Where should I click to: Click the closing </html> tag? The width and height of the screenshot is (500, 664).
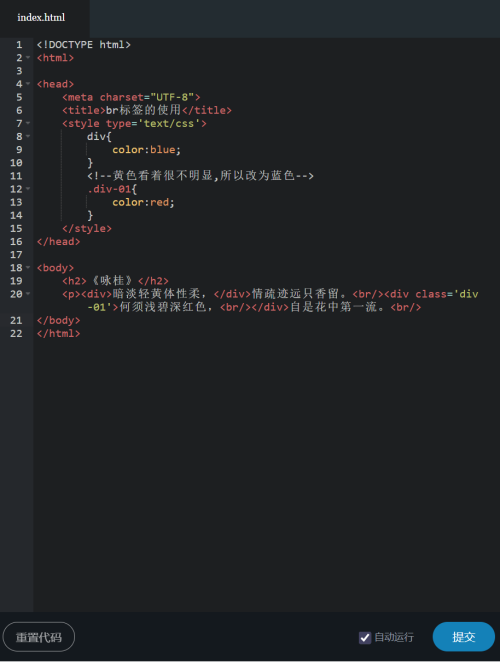pos(58,333)
